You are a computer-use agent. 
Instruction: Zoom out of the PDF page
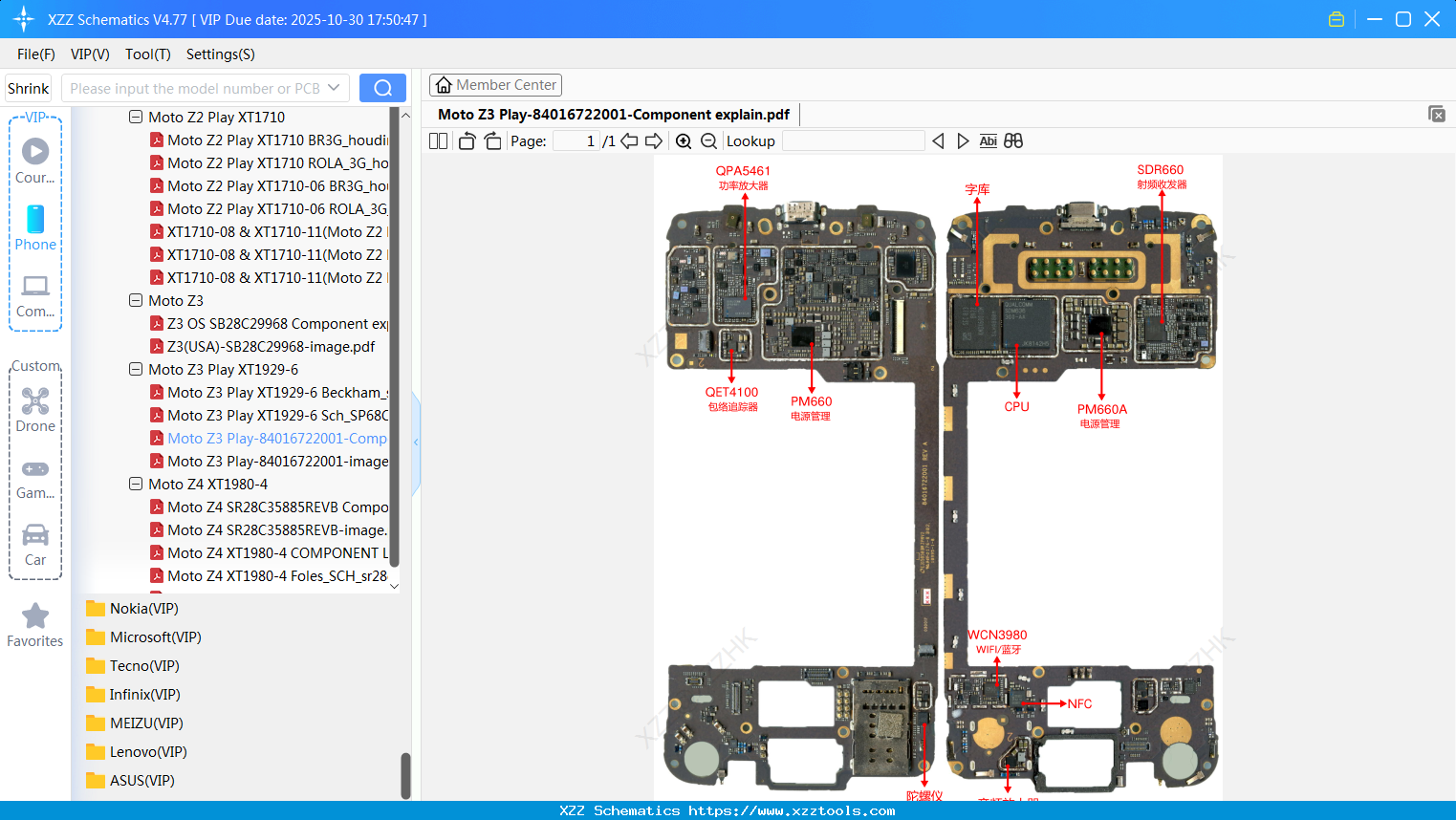coord(707,140)
